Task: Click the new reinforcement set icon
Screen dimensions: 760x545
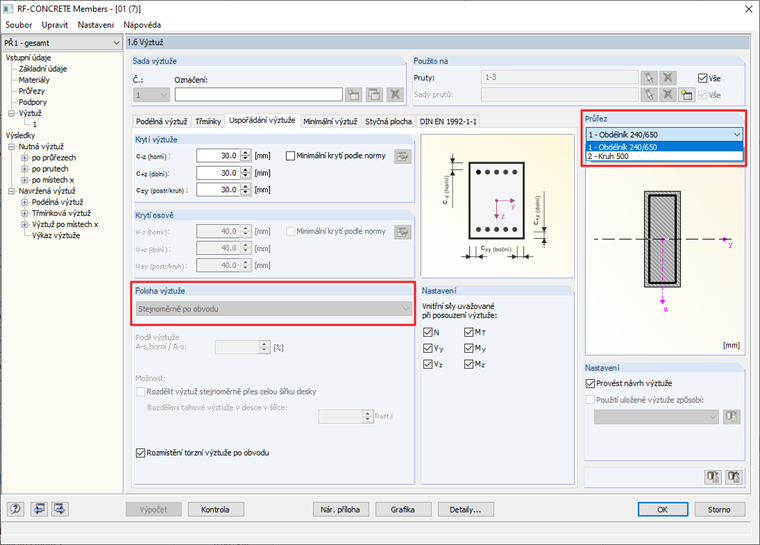Action: 354,95
